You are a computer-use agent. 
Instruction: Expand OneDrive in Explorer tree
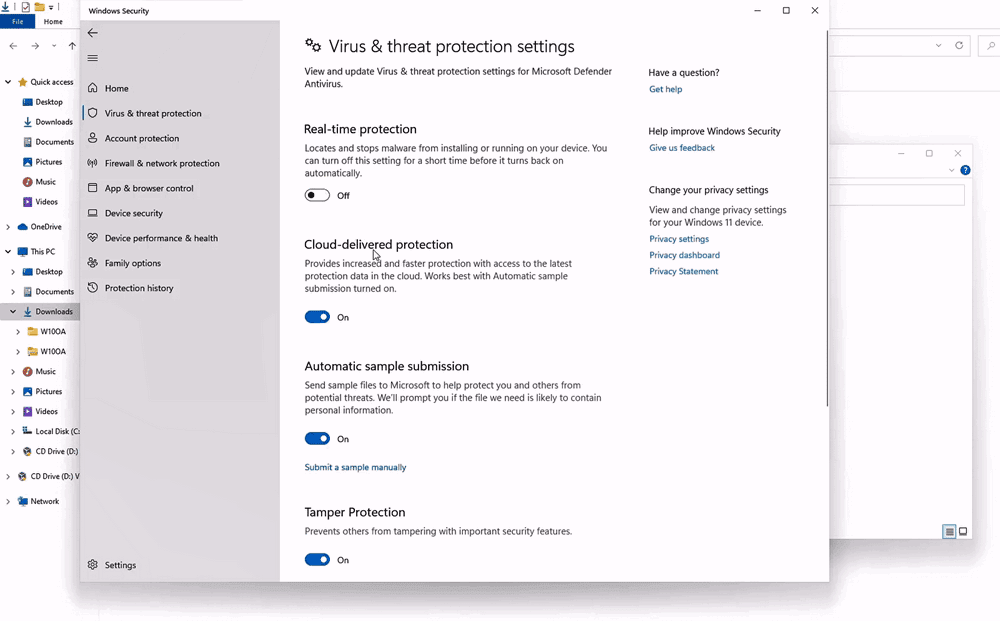pyautogui.click(x=8, y=226)
